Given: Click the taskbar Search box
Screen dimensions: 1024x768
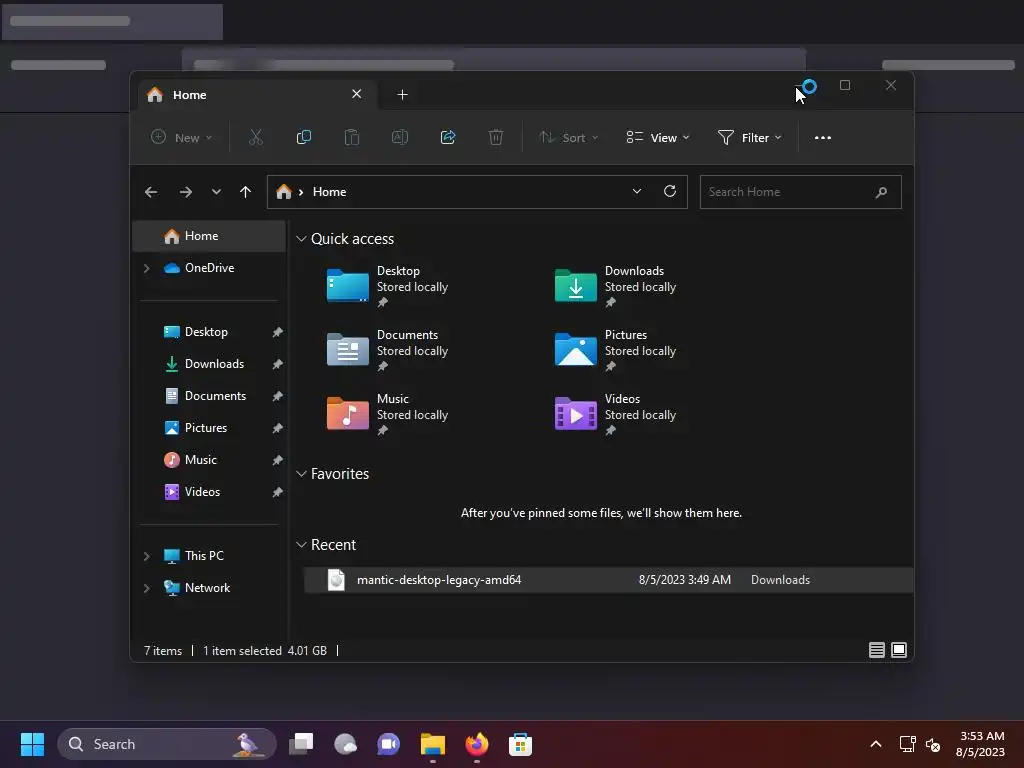Looking at the screenshot, I should (x=167, y=744).
